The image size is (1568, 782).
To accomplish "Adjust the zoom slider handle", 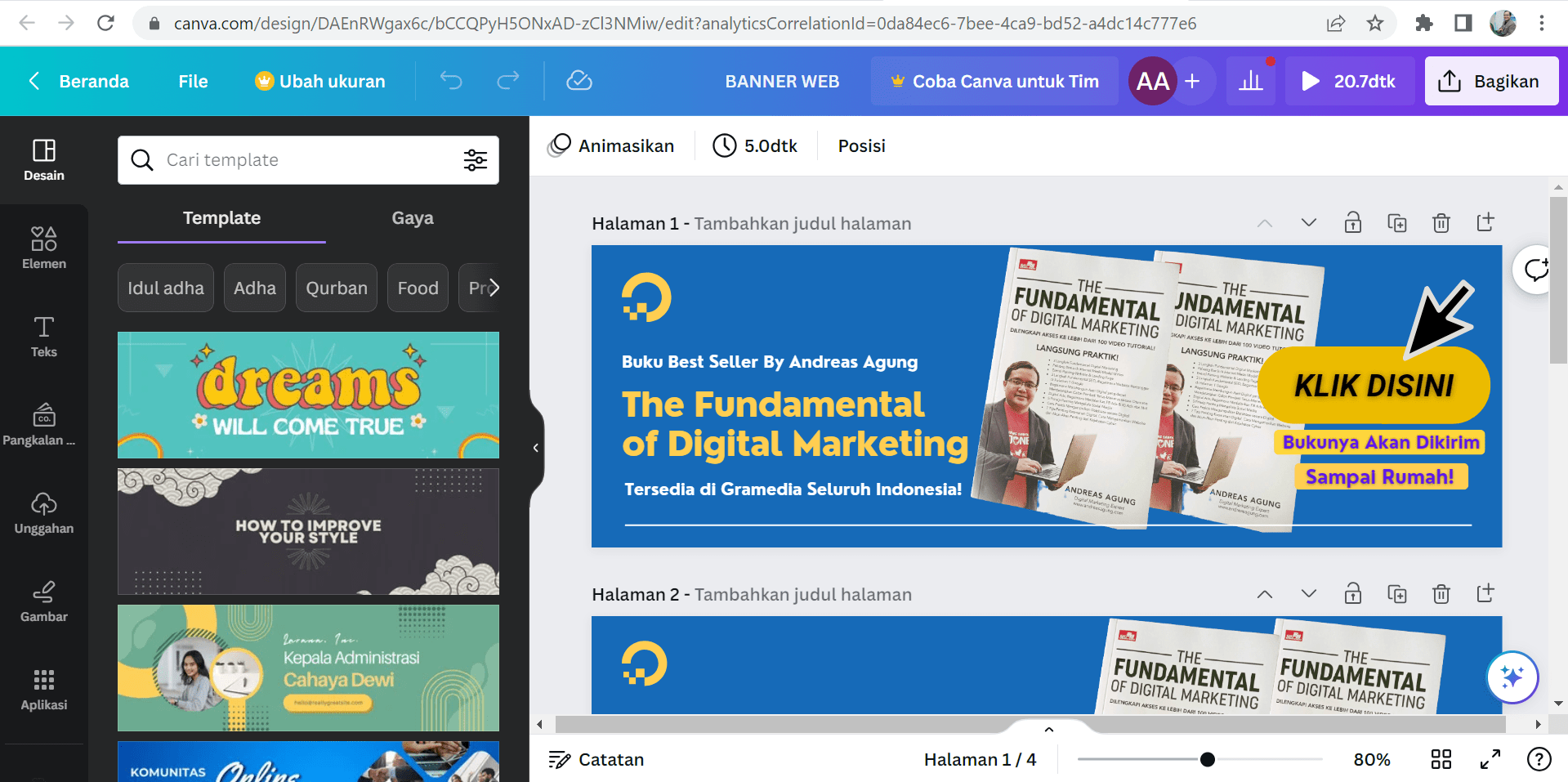I will pos(1208,759).
